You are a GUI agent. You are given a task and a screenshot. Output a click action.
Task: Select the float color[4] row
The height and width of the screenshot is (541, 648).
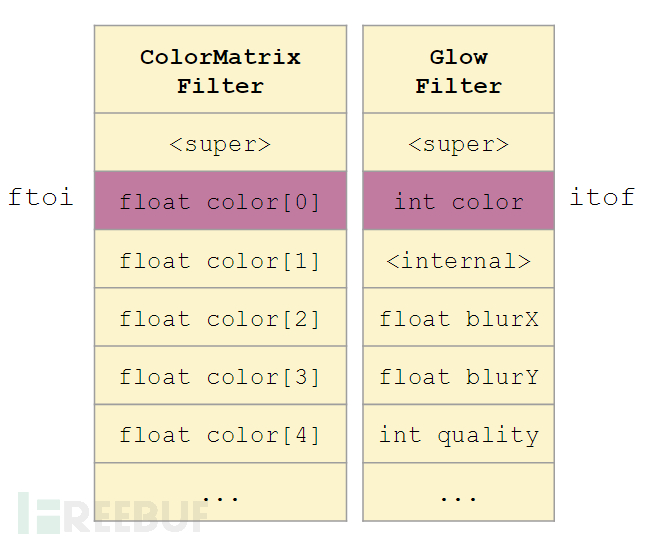pyautogui.click(x=220, y=434)
